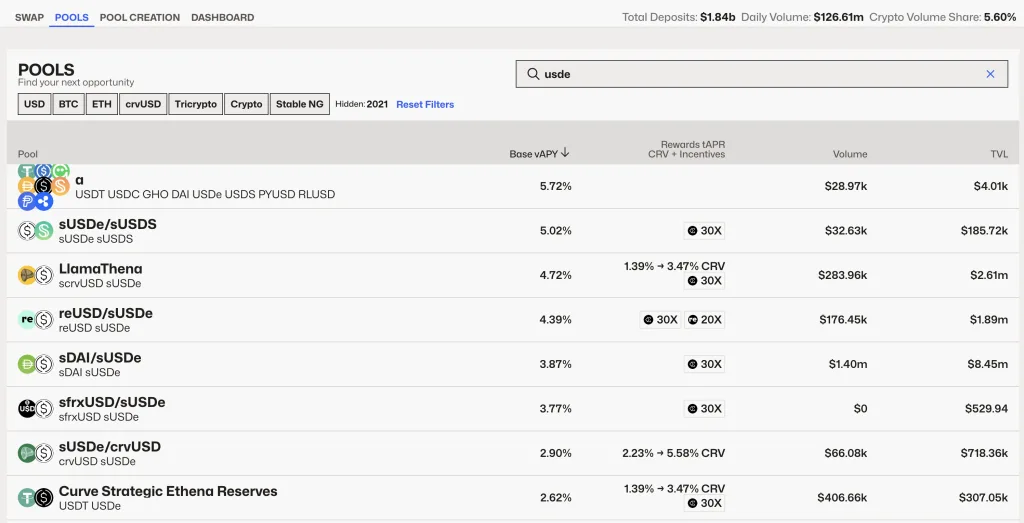Screen dimensions: 1024x523
Task: Toggle the Tricrypto filter chip
Action: [196, 104]
